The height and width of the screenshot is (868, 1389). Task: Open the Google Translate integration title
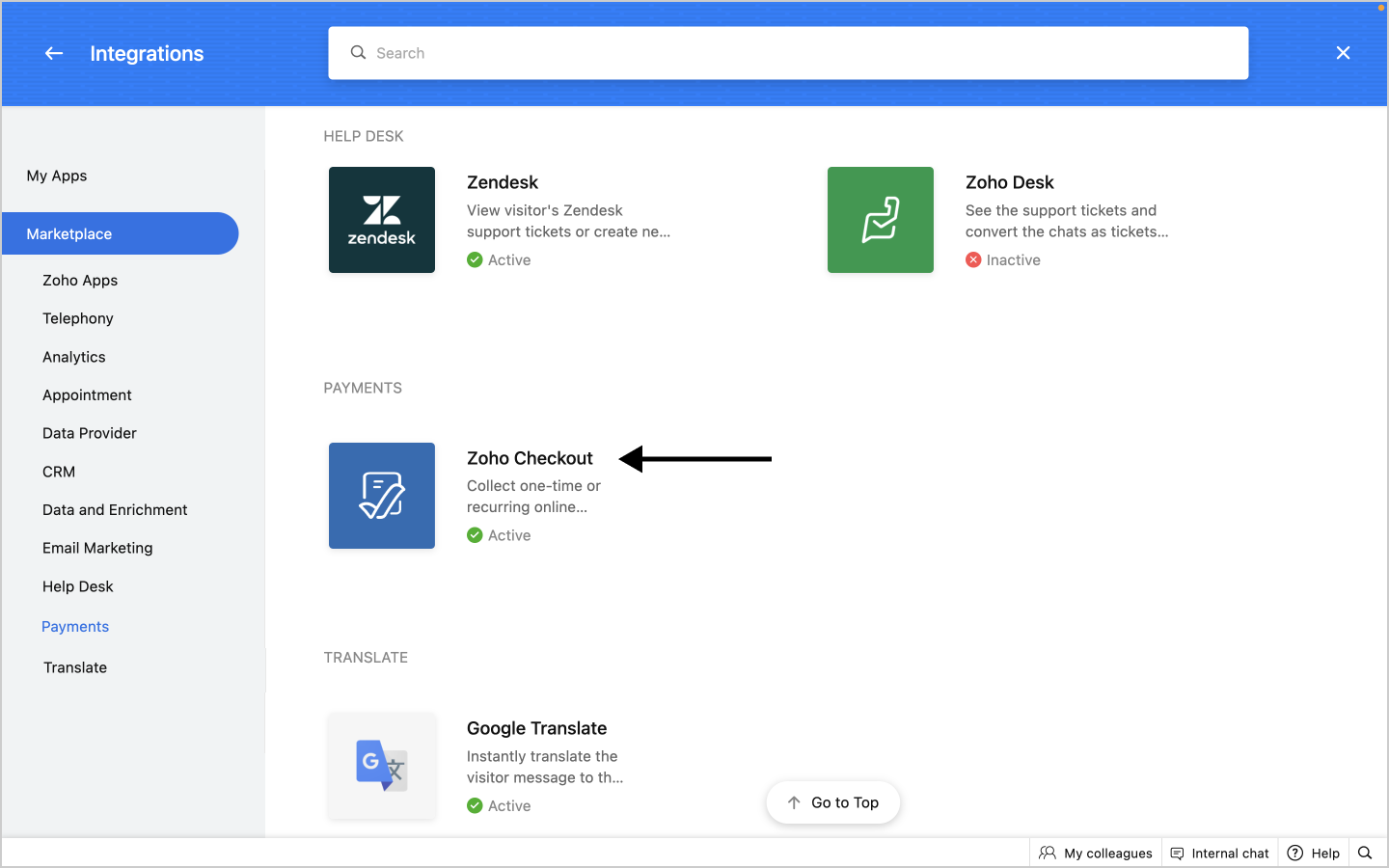537,728
